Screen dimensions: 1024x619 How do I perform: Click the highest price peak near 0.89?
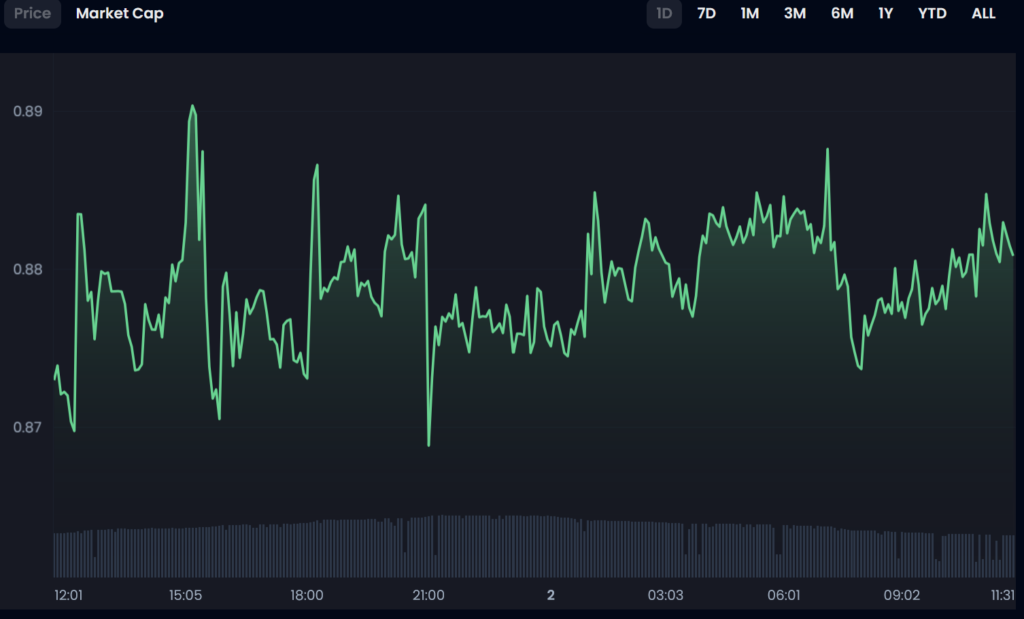pos(192,106)
